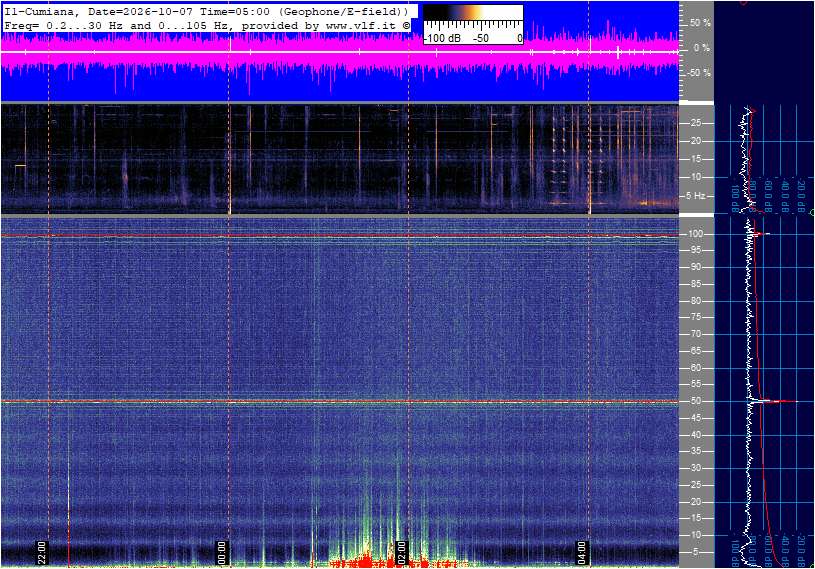Click the Date=2026-10-07 header text
The width and height of the screenshot is (815, 569).
click(141, 11)
